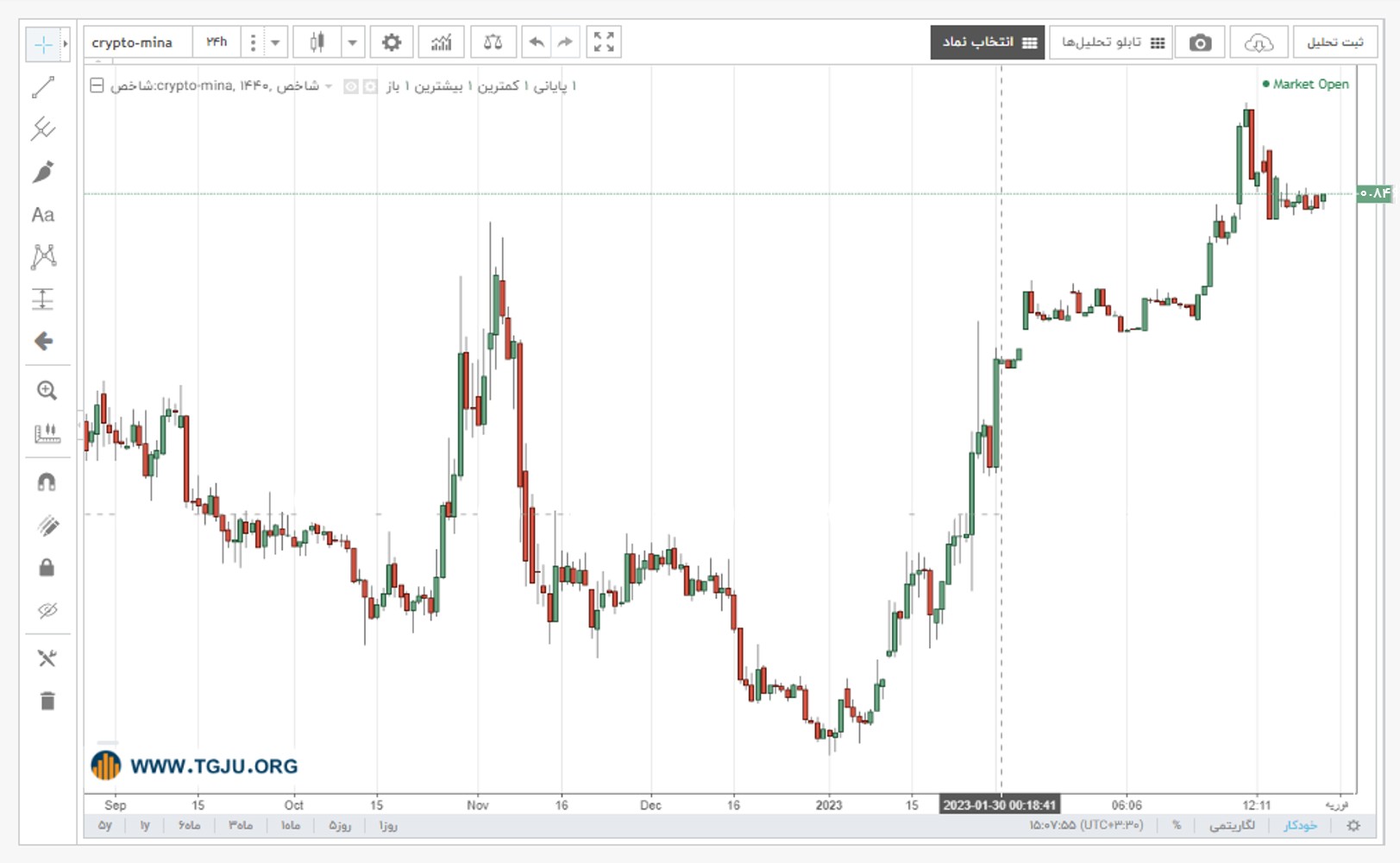Expand cursor tool options arrow
Viewport: 1400px width, 863px height.
tap(66, 44)
